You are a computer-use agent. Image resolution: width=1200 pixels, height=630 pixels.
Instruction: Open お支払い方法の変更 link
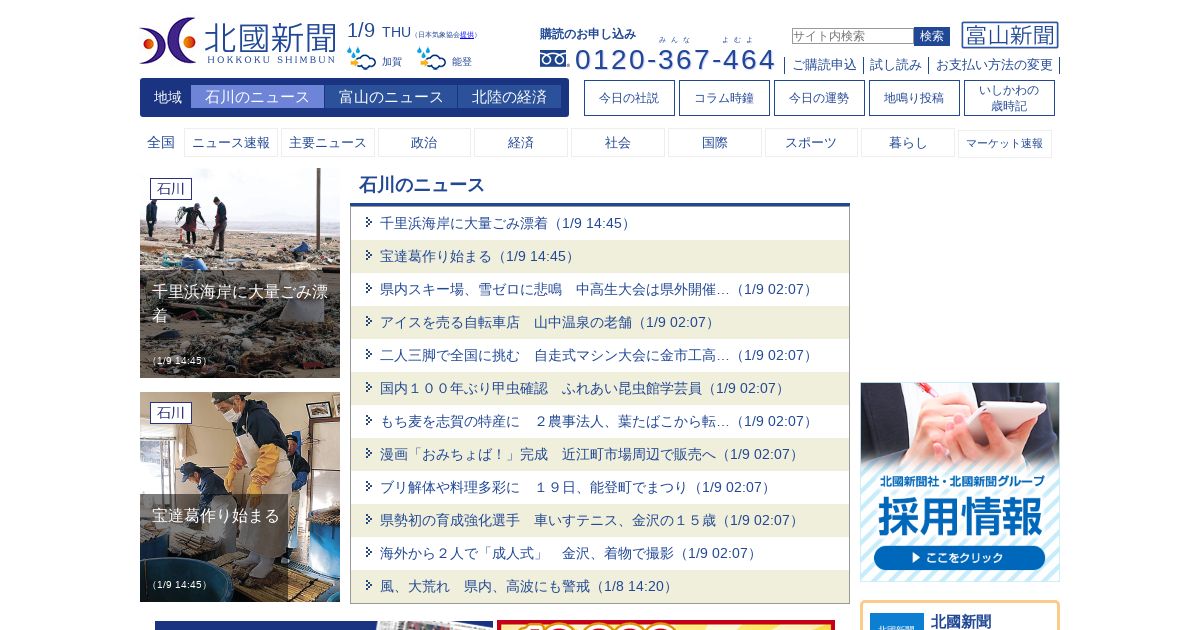click(994, 65)
